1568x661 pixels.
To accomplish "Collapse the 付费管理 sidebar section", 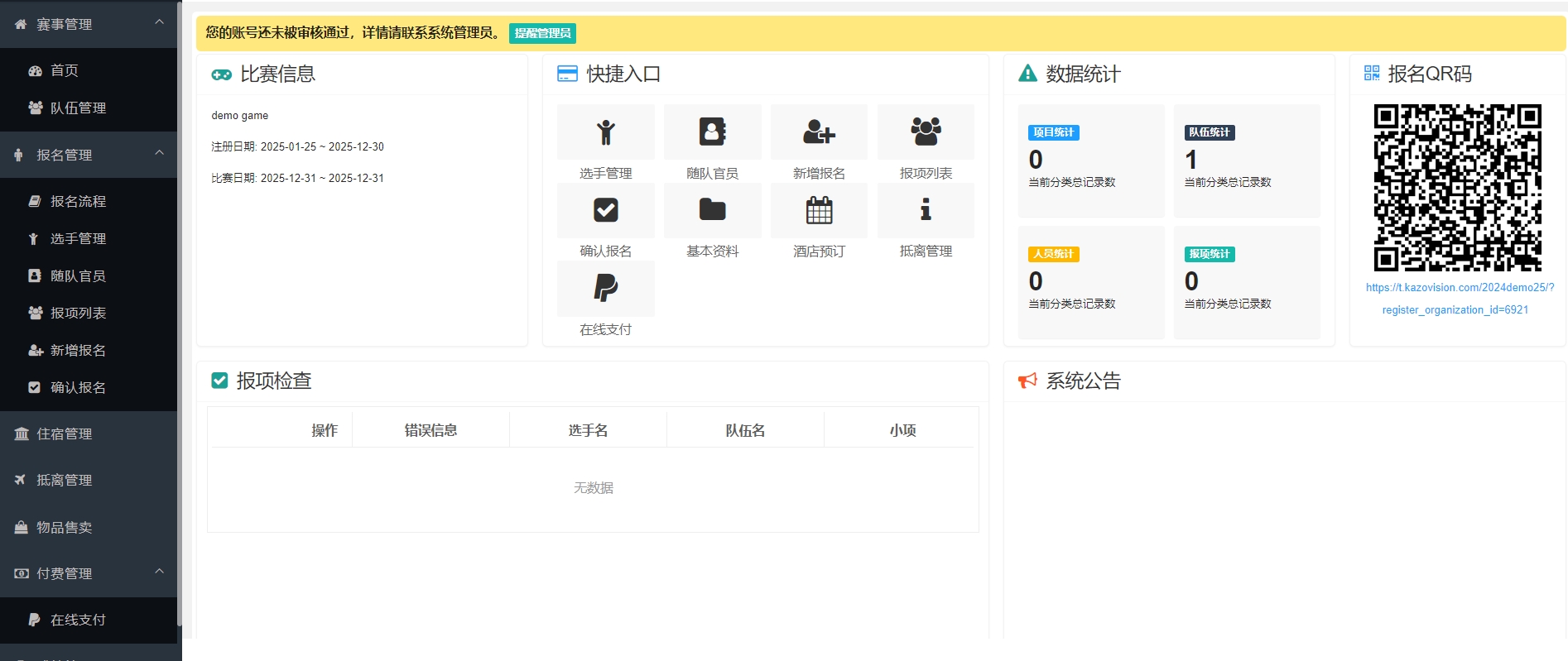I will (159, 572).
